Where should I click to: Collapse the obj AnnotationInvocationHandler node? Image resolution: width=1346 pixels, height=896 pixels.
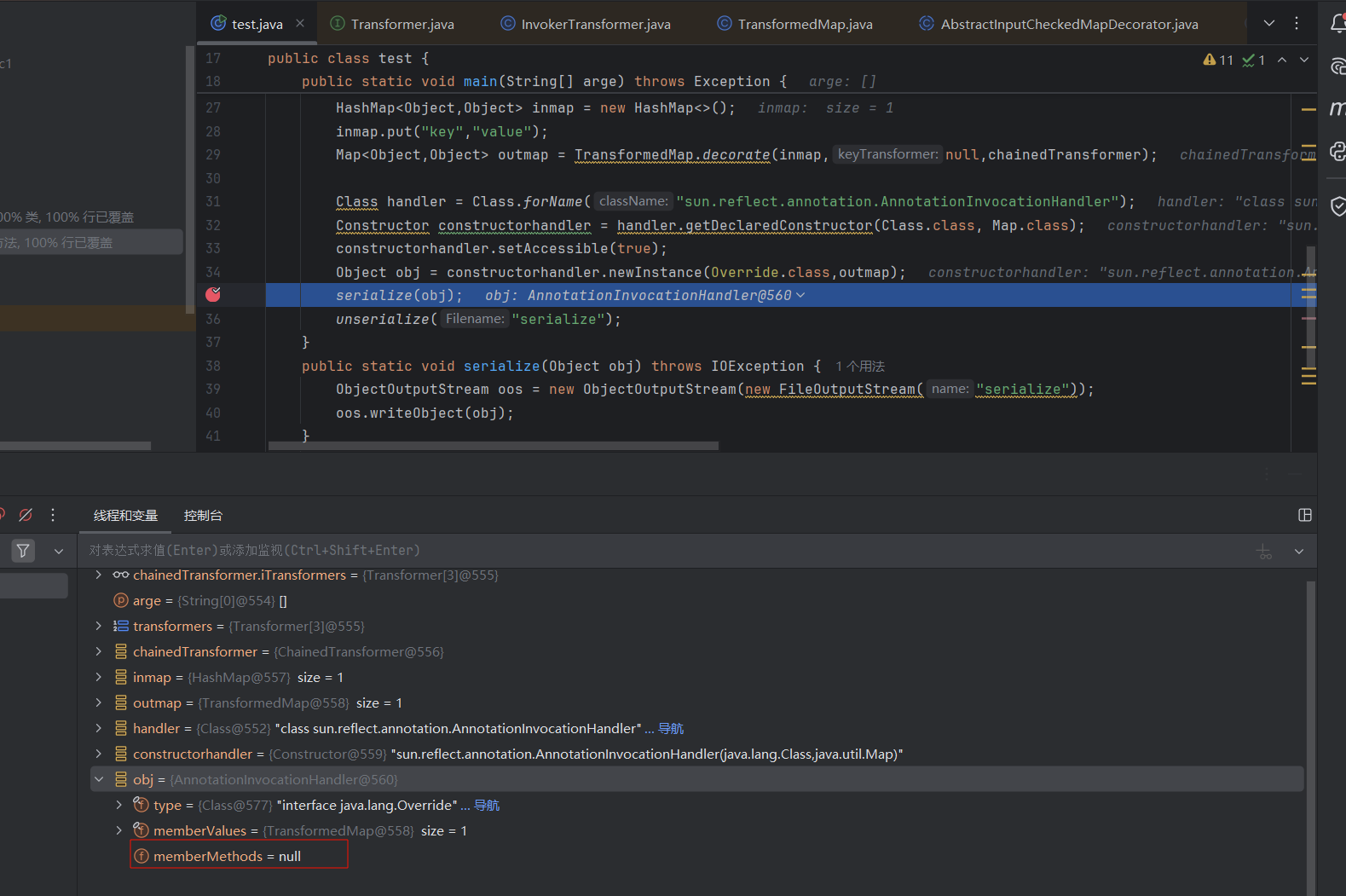coord(98,779)
